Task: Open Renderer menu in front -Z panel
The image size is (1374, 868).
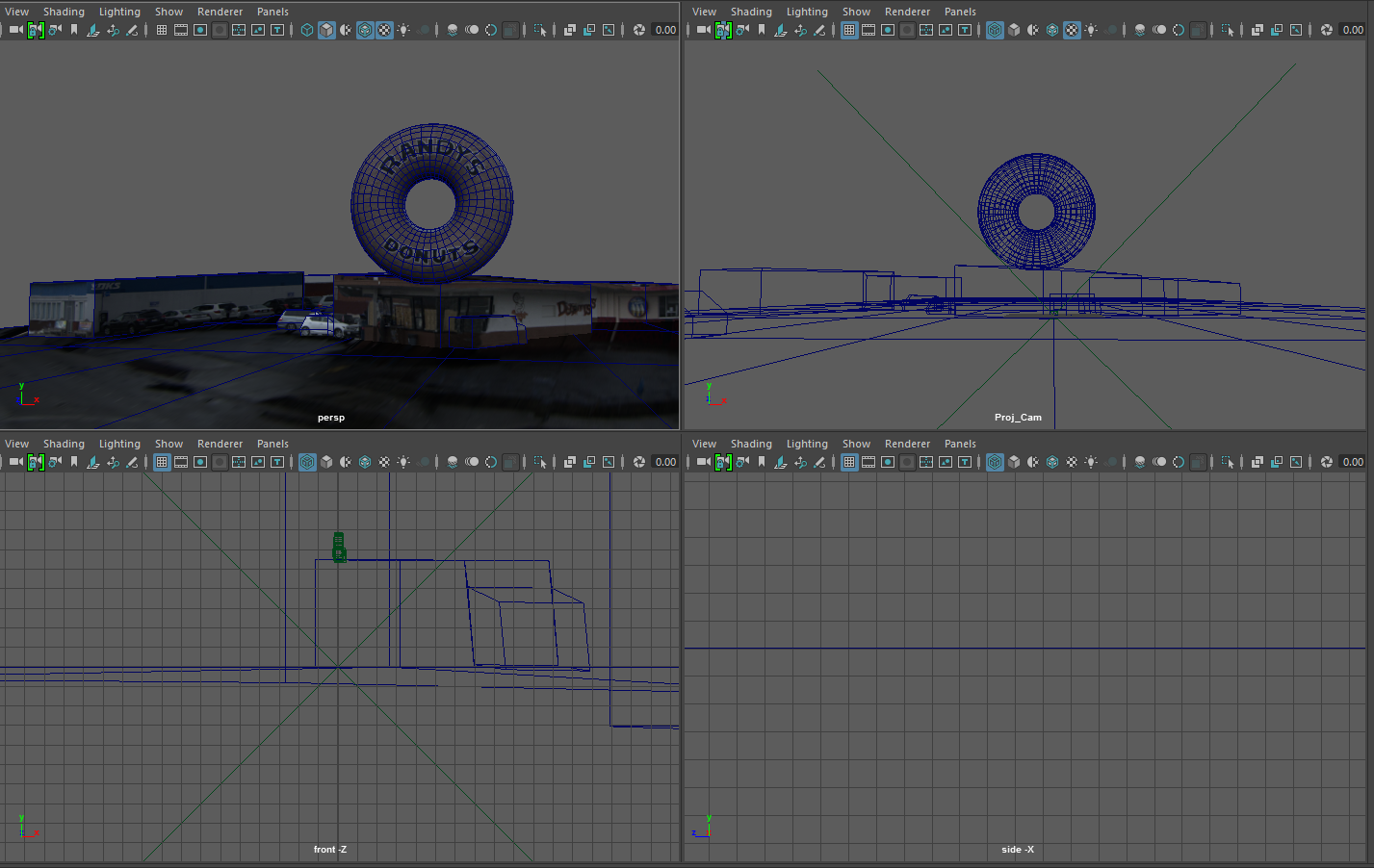Action: coord(220,444)
